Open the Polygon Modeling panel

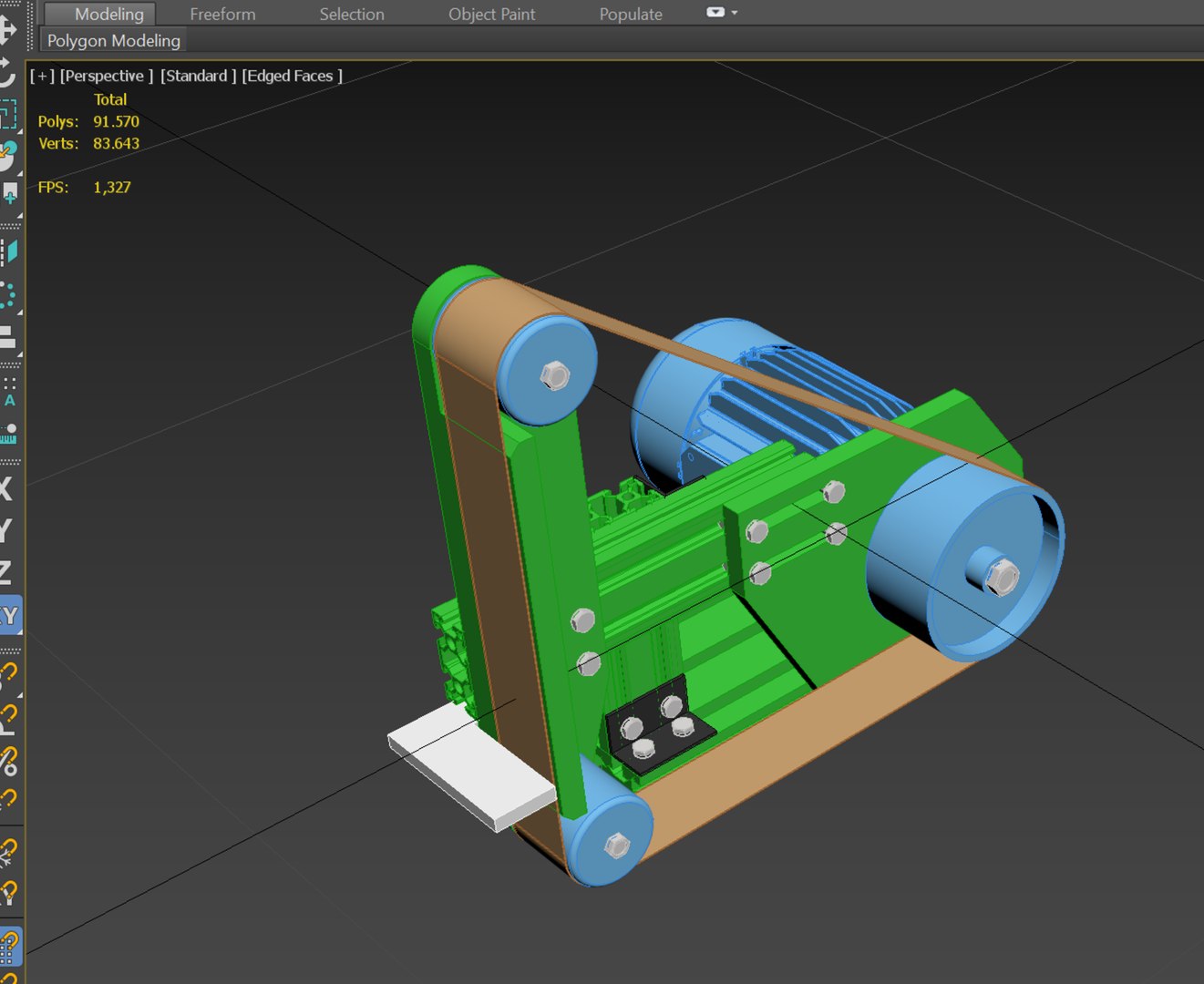pos(114,40)
